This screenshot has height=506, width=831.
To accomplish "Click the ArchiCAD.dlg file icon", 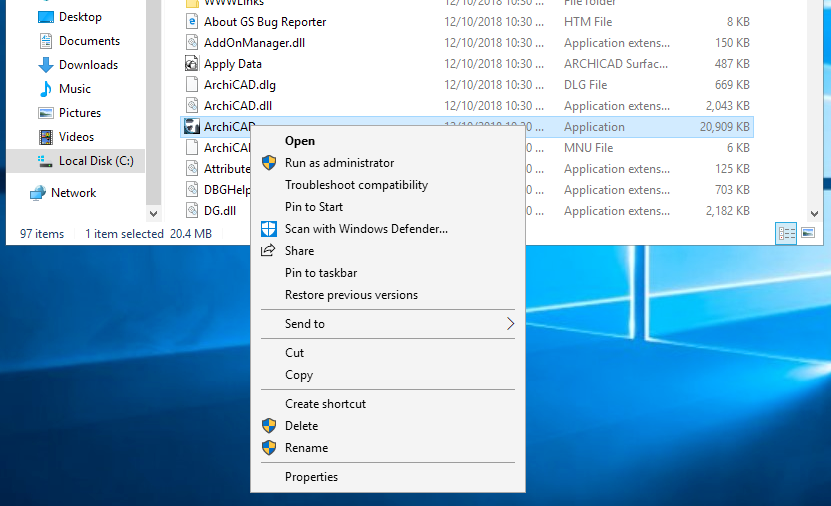I will (192, 85).
